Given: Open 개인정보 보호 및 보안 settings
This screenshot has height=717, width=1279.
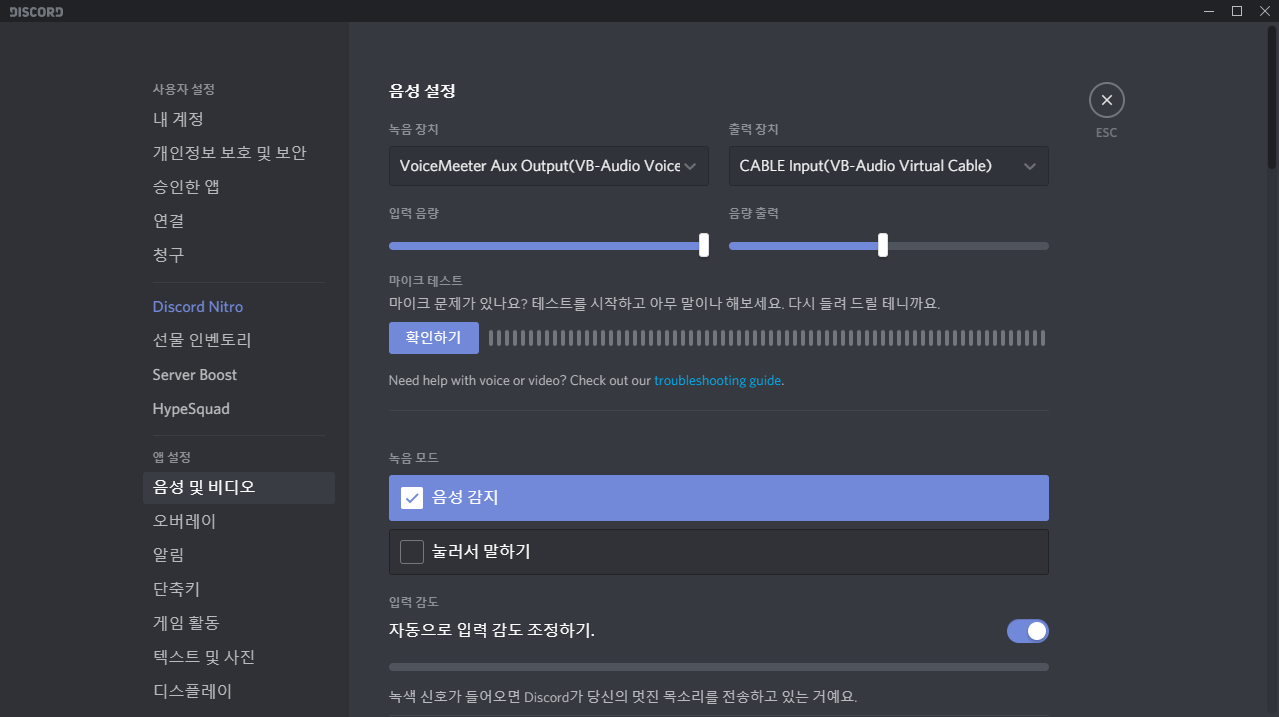Looking at the screenshot, I should point(238,153).
